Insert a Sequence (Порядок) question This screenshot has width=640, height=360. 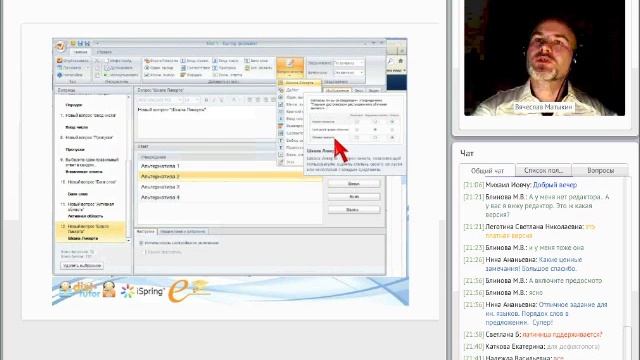pyautogui.click(x=191, y=75)
